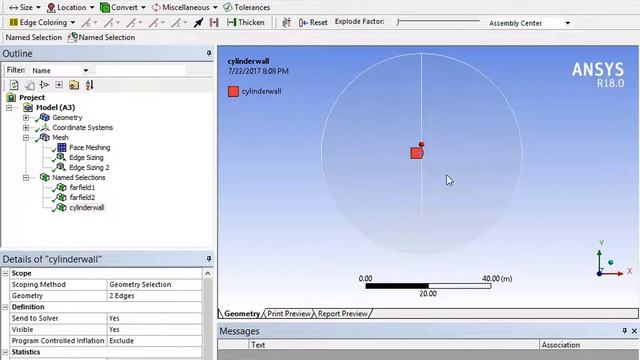Select farfield2 named selection
Viewport: 640px width, 360px height.
pos(82,197)
